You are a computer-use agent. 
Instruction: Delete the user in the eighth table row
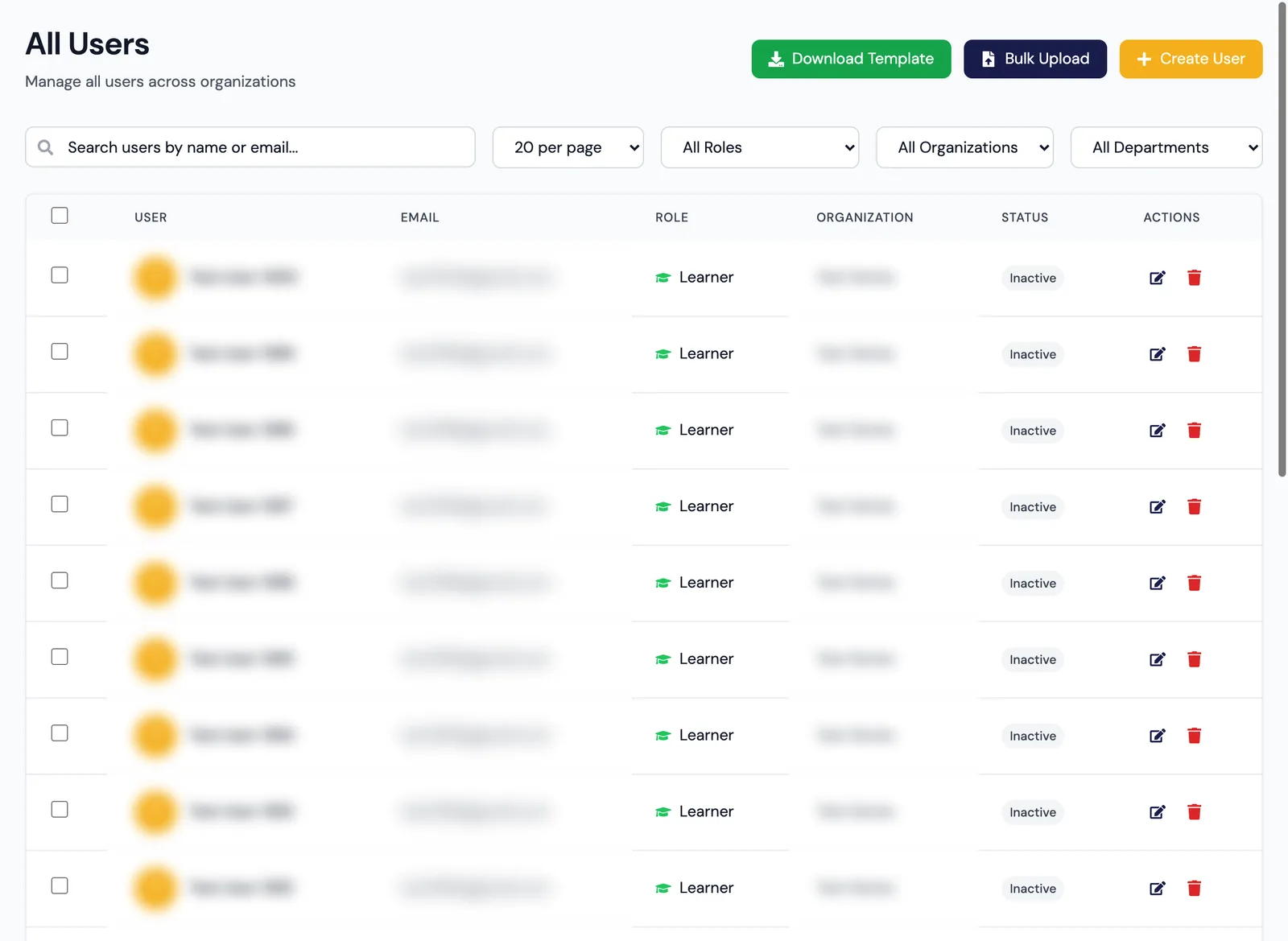1194,812
